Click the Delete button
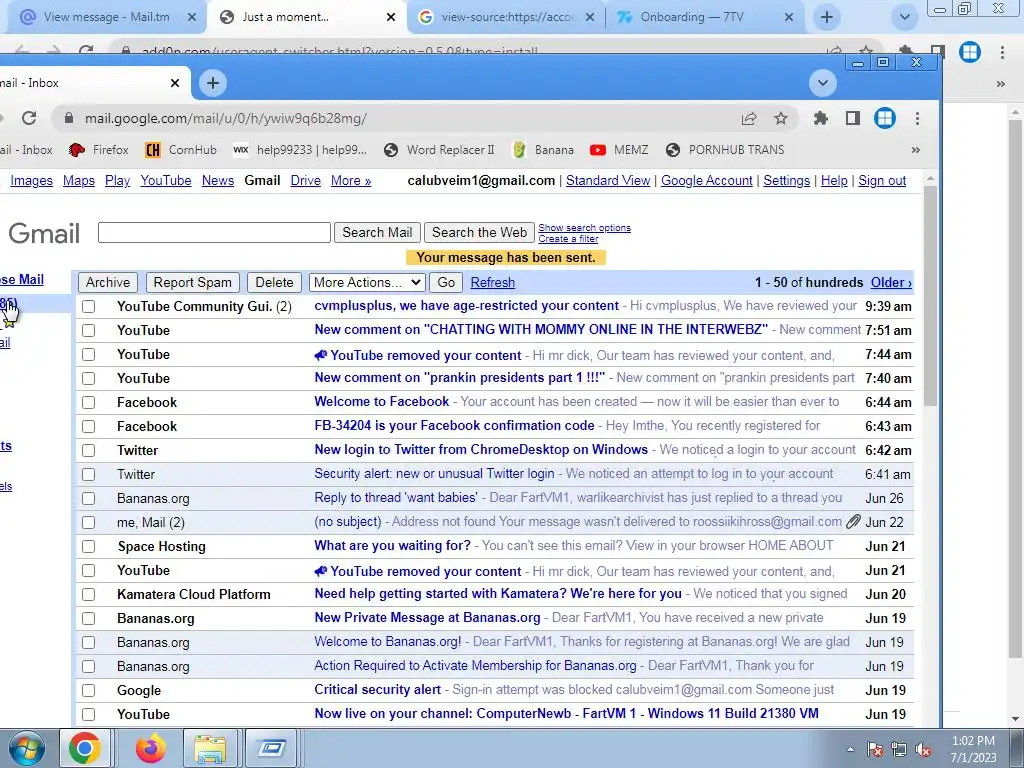 274,282
